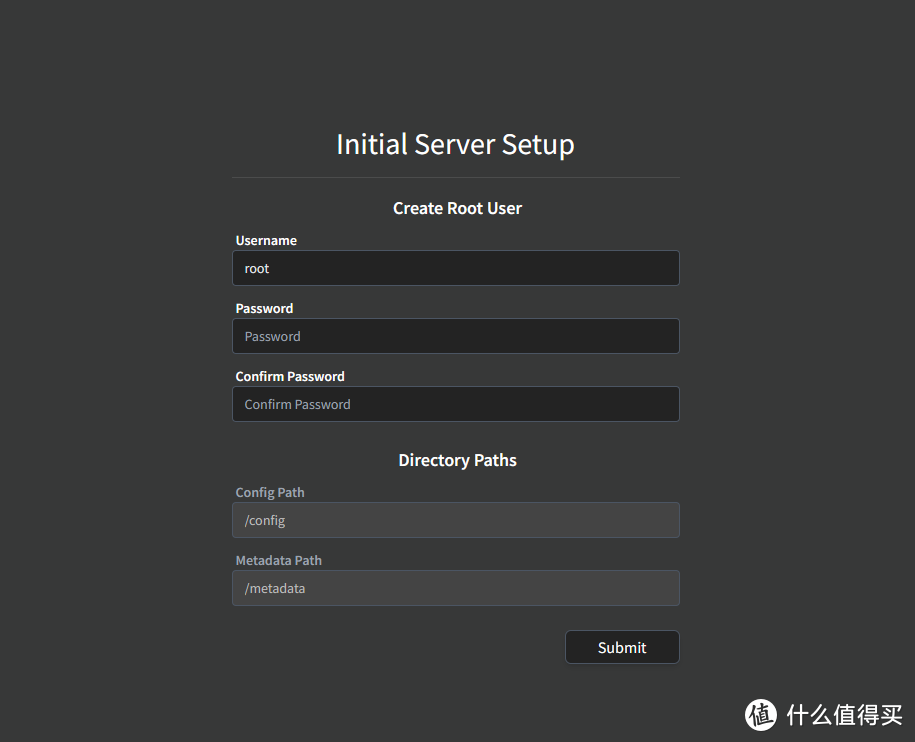915x742 pixels.
Task: Click the Metadata Path label
Action: 278,560
